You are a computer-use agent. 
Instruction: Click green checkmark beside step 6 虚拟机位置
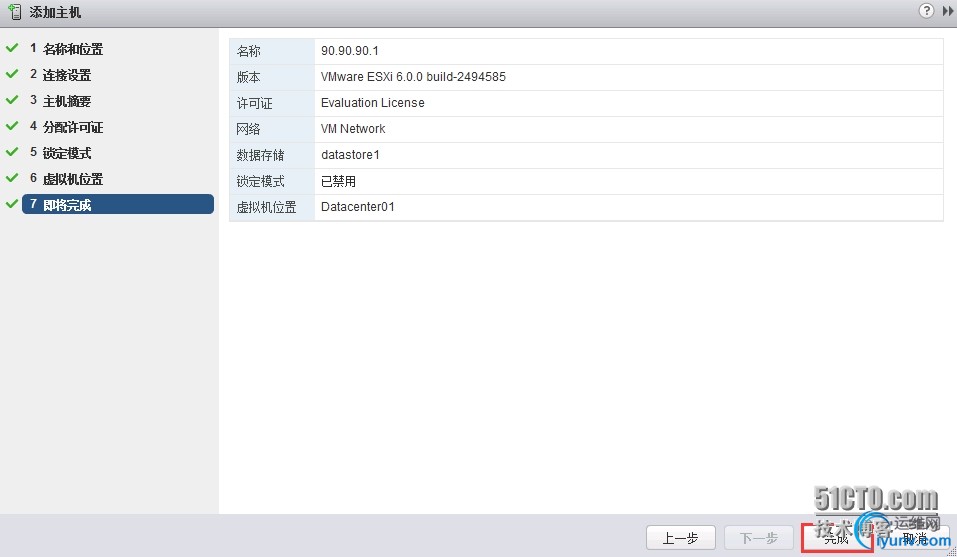pyautogui.click(x=12, y=178)
